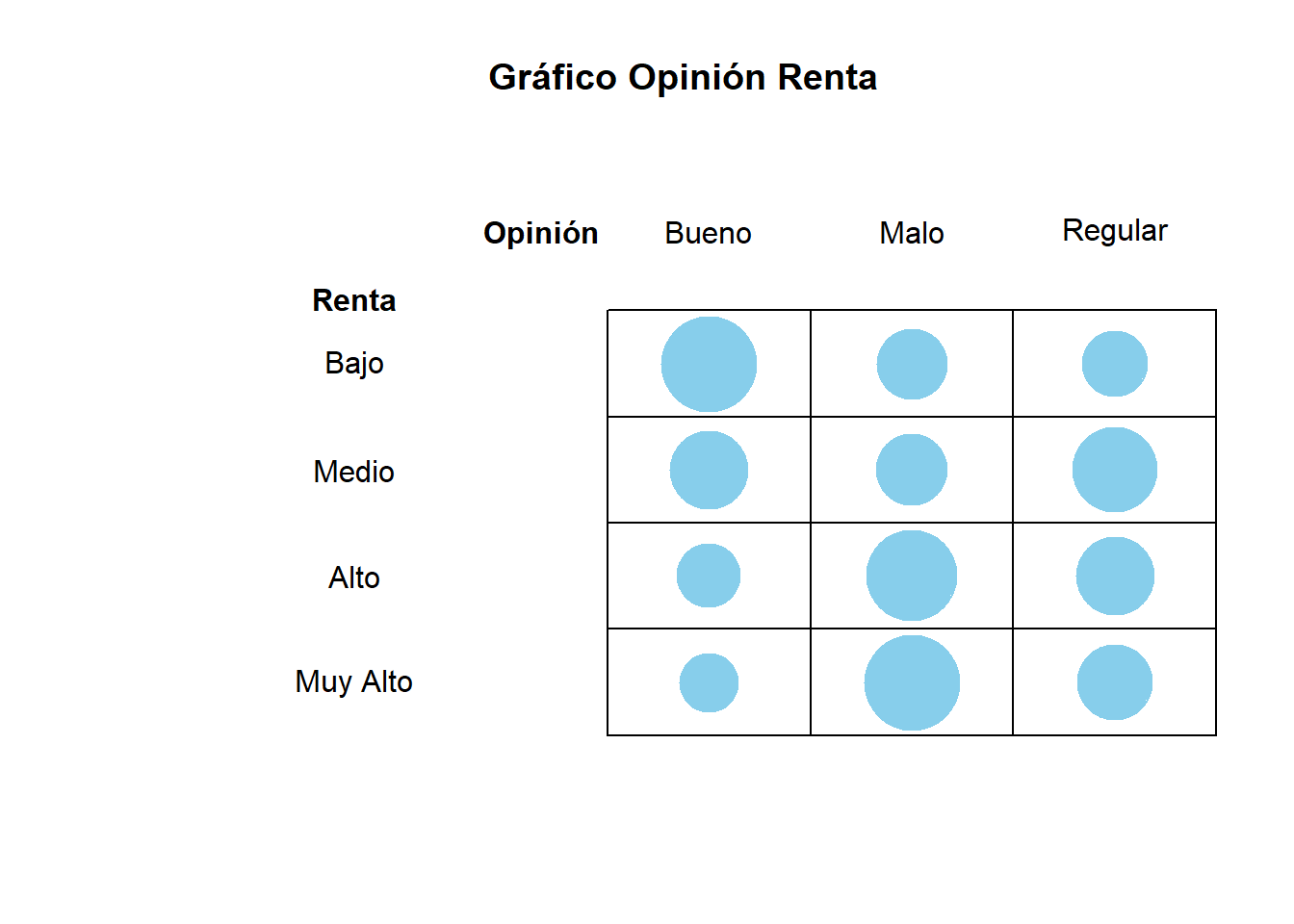Click the Alto–Bueno balloon circle

[x=709, y=576]
